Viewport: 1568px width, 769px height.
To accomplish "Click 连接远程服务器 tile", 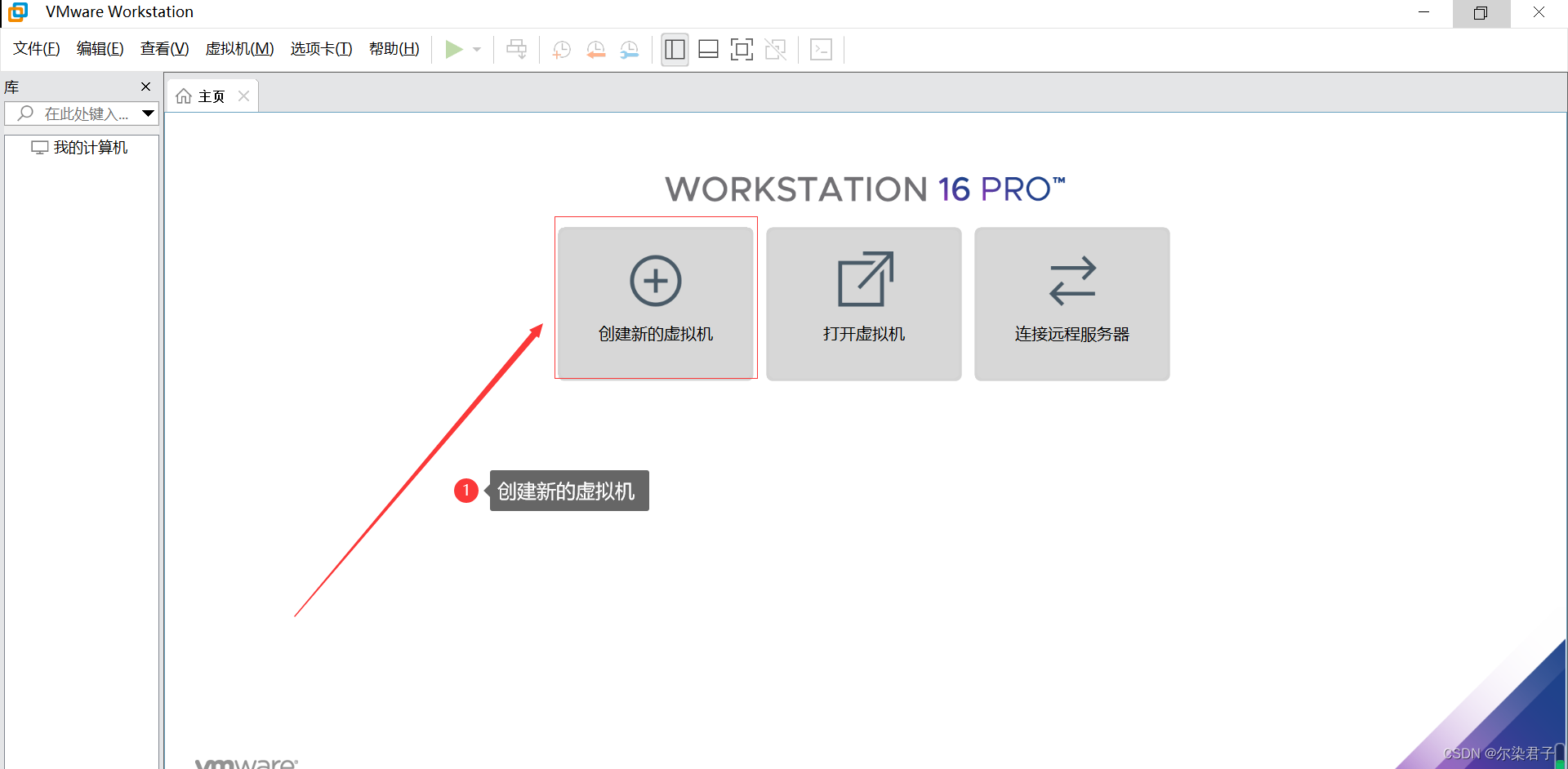I will coord(1072,303).
